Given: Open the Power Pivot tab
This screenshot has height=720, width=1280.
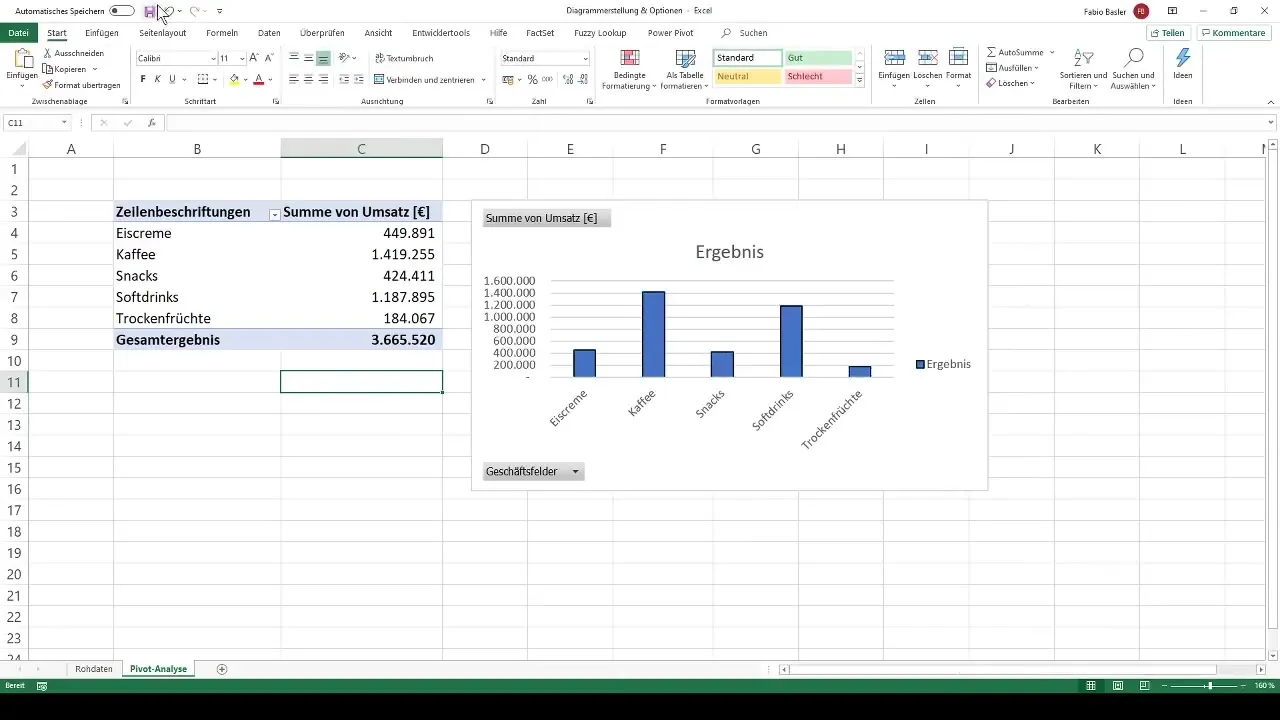Looking at the screenshot, I should pyautogui.click(x=670, y=33).
